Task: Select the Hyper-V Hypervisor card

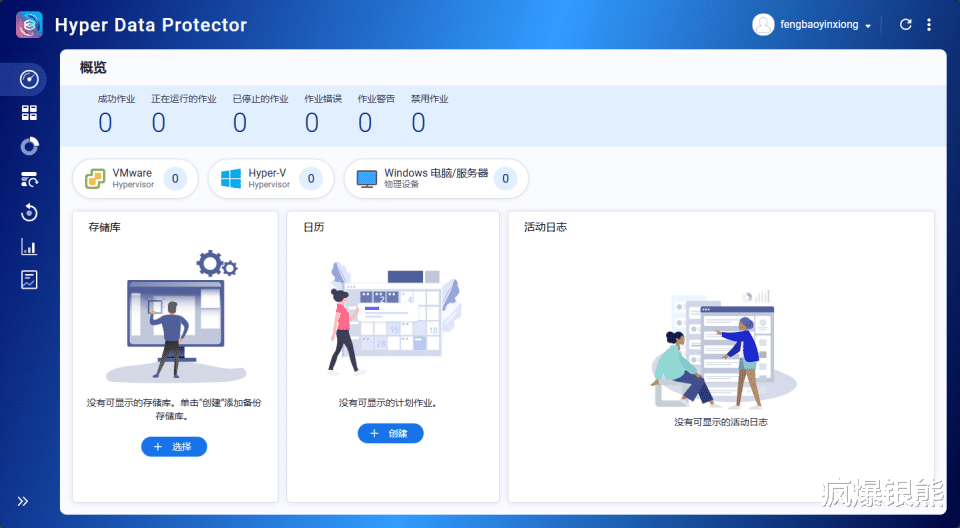Action: click(x=271, y=179)
